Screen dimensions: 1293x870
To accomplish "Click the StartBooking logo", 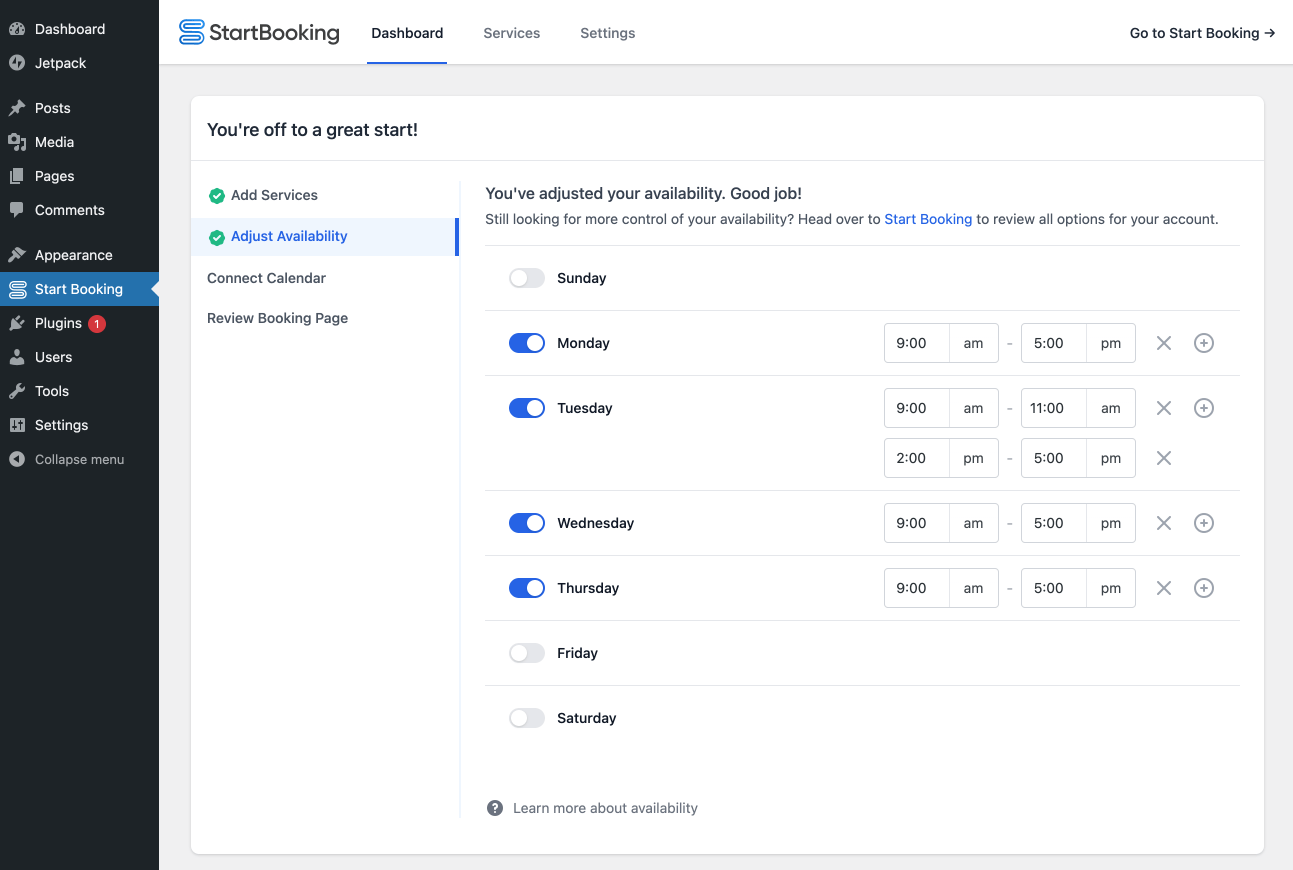I will coord(259,33).
